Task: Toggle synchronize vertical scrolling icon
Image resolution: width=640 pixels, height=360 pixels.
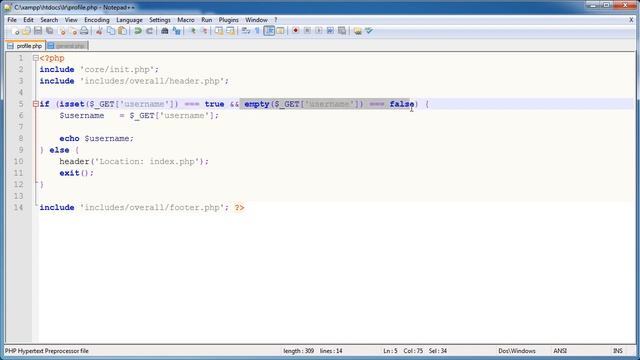Action: pyautogui.click(x=219, y=31)
